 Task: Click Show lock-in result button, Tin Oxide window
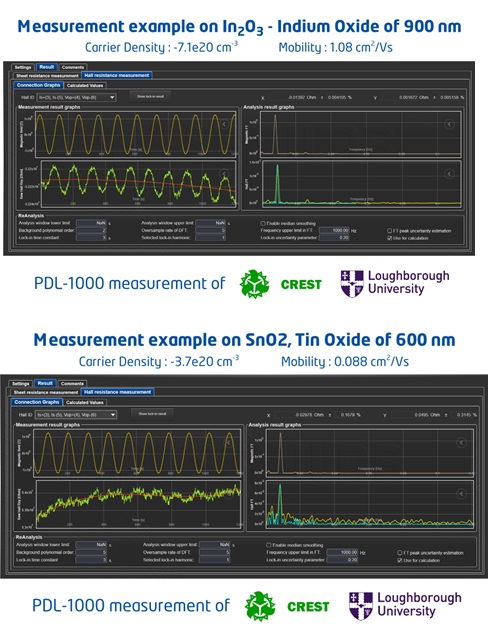pyautogui.click(x=152, y=414)
